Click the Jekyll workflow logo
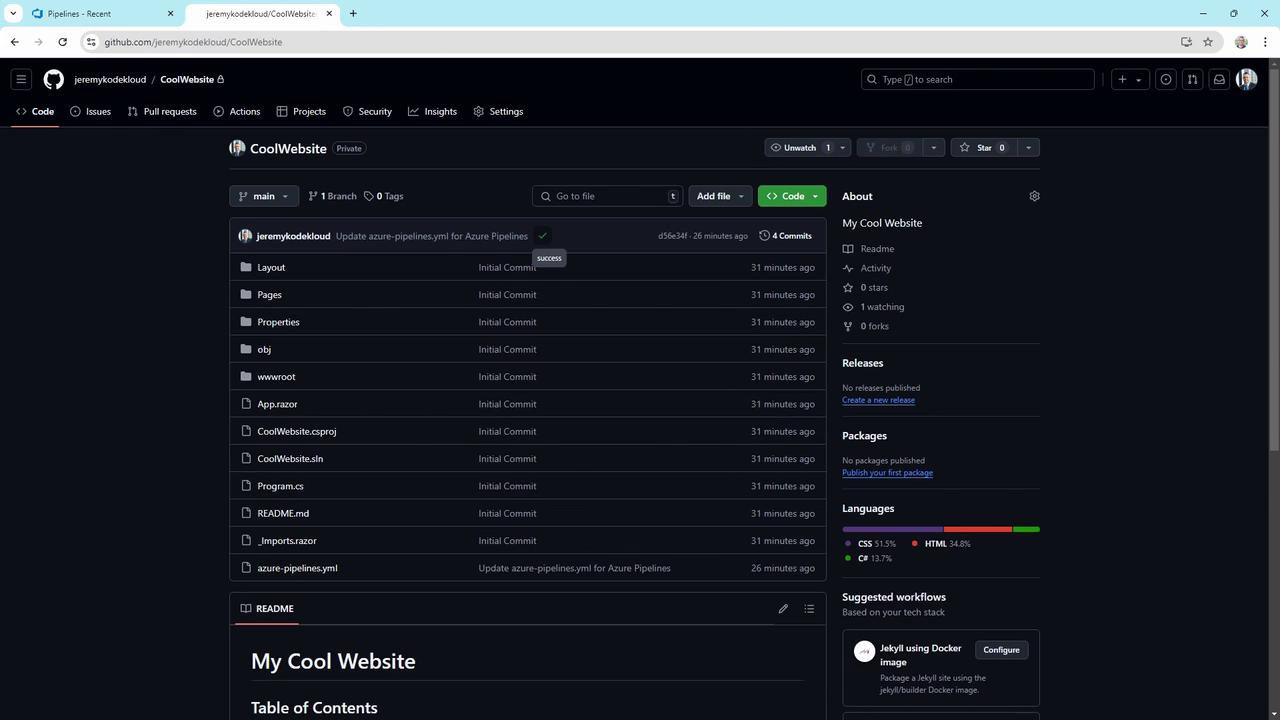Viewport: 1280px width, 720px height. pos(864,651)
